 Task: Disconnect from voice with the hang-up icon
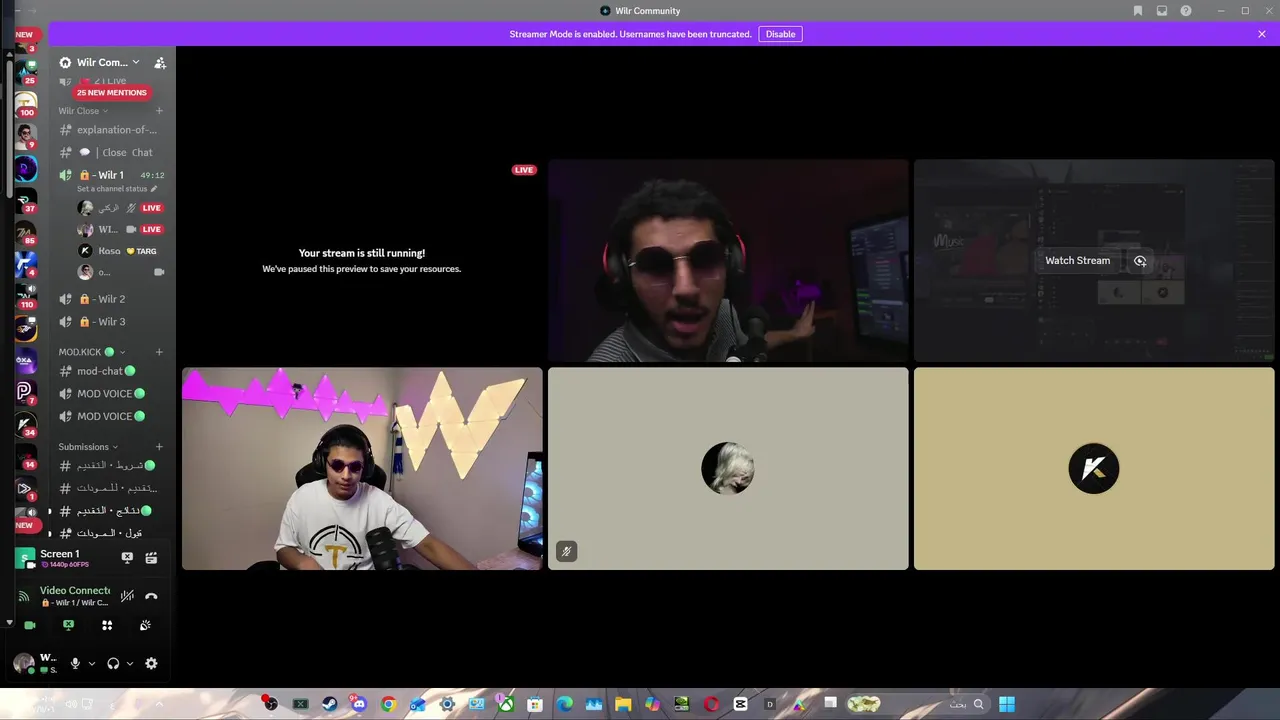point(151,596)
